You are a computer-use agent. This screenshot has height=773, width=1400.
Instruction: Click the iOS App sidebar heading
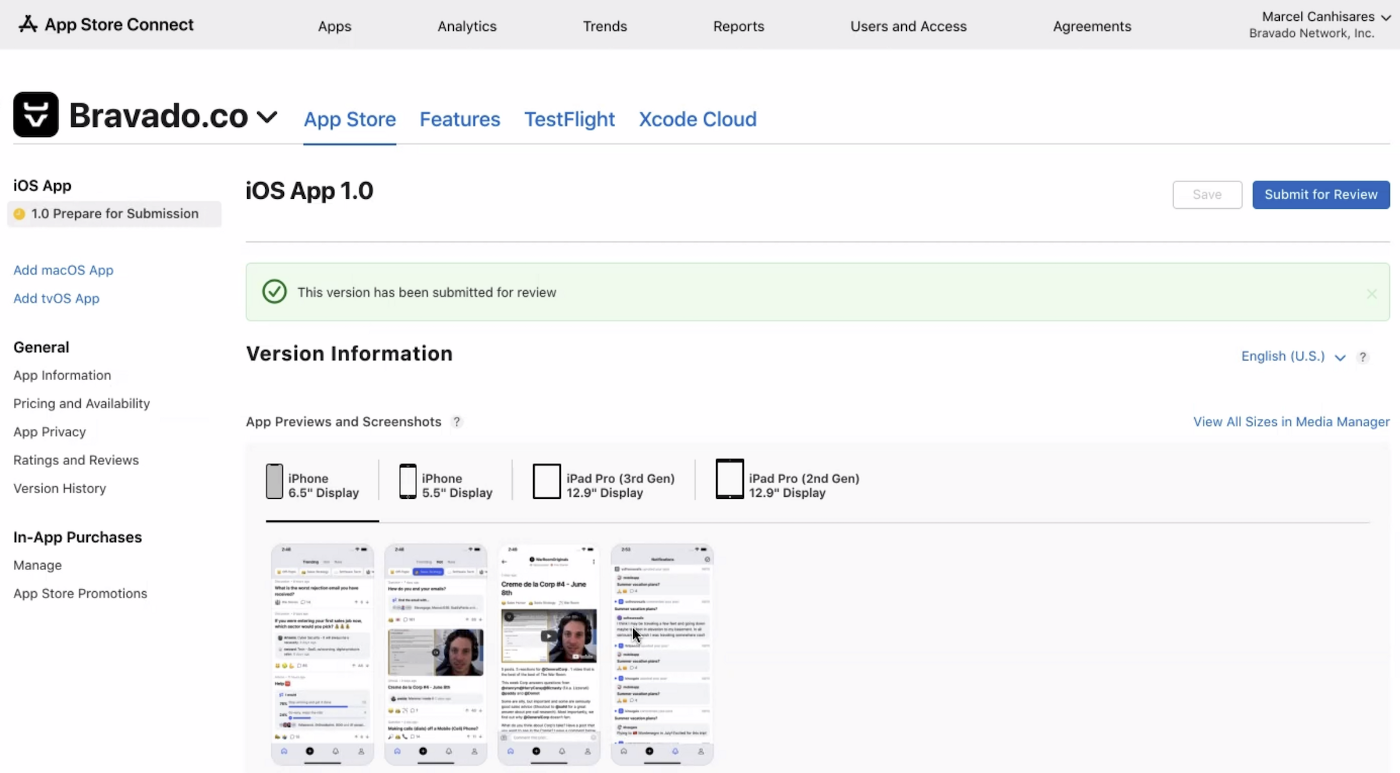pyautogui.click(x=42, y=186)
